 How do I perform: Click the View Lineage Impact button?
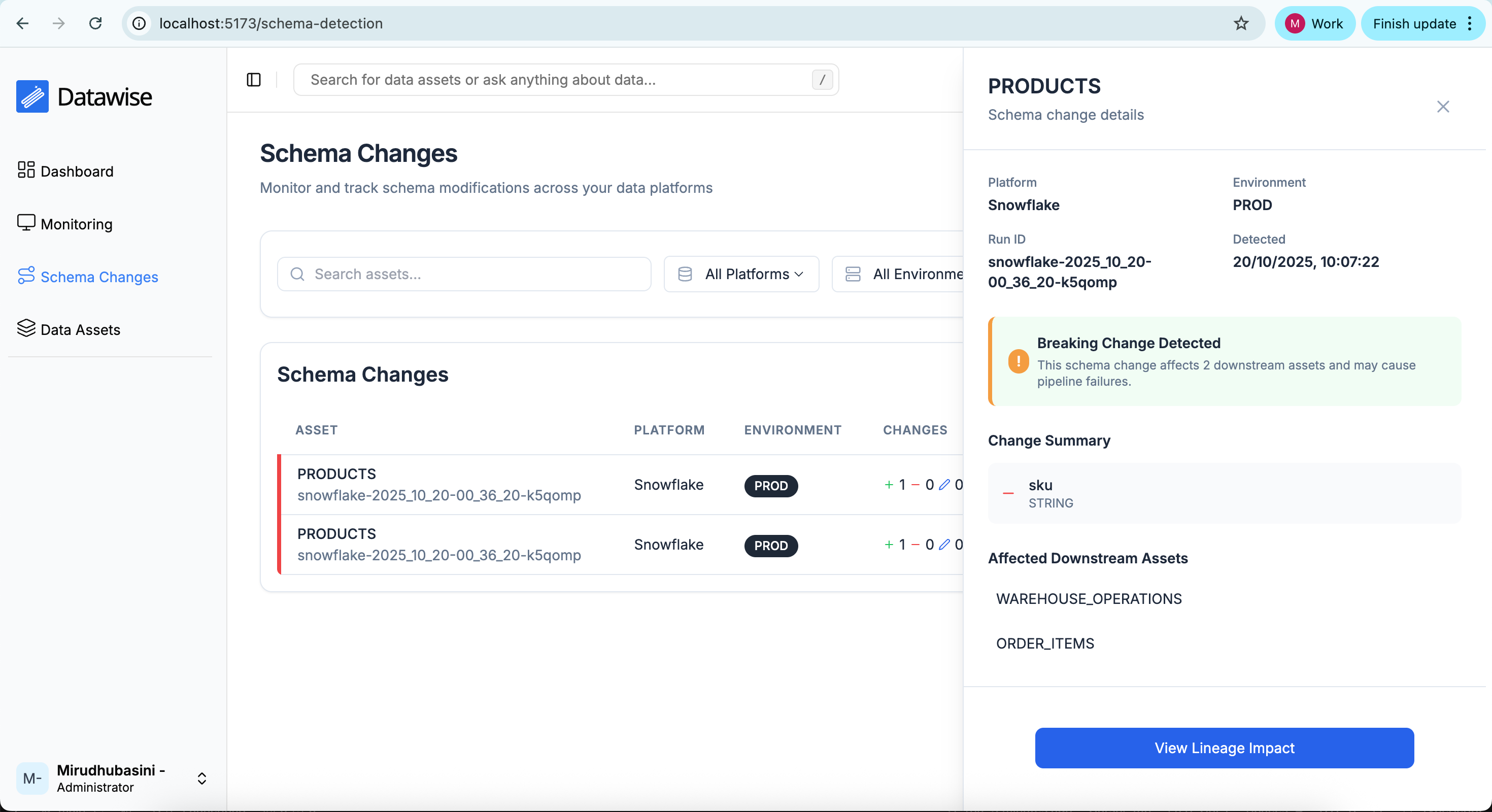[x=1224, y=748]
